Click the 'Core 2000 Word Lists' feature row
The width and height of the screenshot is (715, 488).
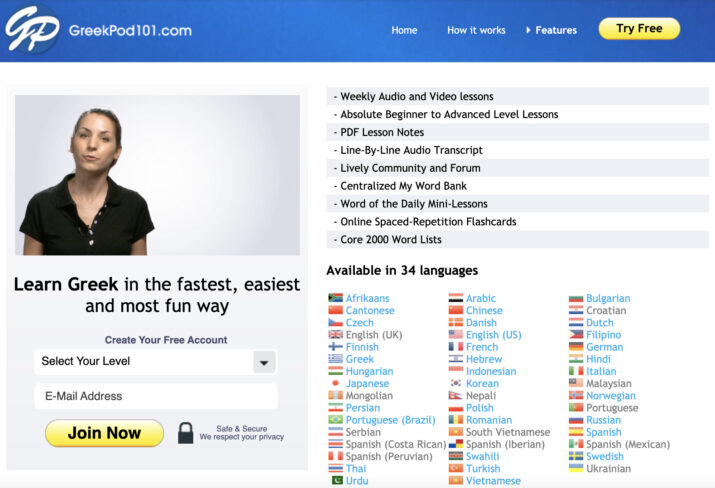click(x=518, y=239)
